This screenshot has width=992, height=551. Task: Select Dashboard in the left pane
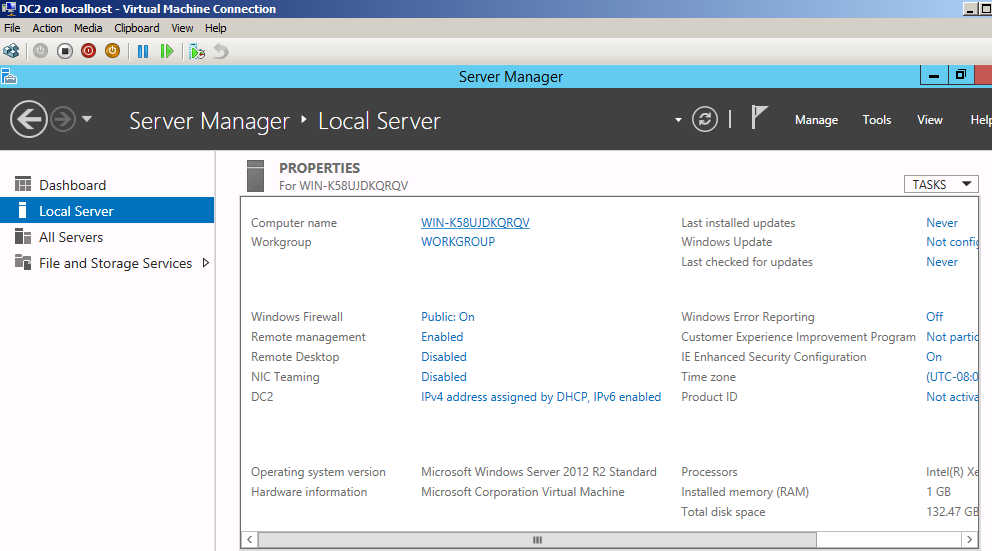tap(72, 185)
